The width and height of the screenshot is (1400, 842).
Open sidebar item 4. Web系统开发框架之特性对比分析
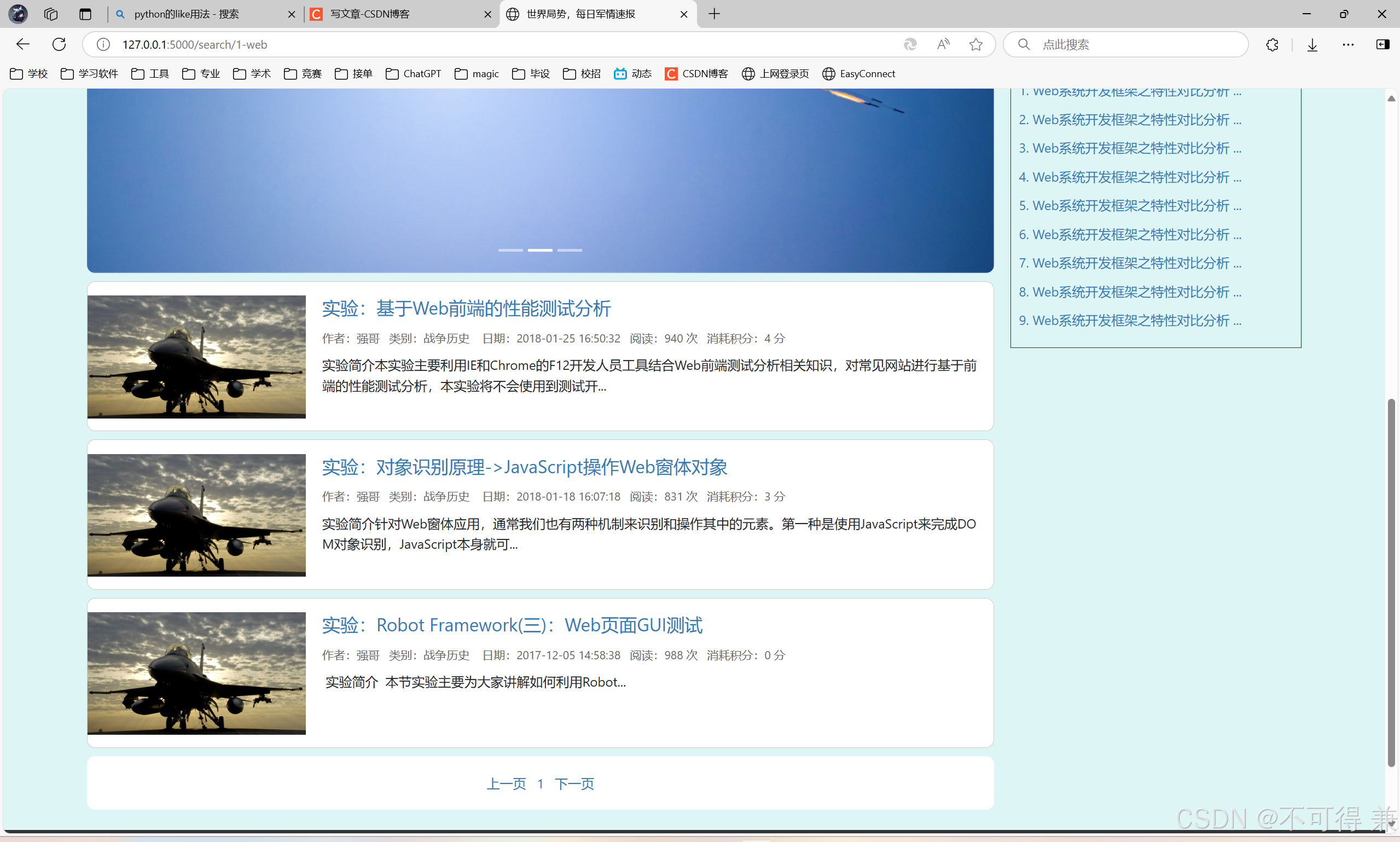tap(1130, 177)
